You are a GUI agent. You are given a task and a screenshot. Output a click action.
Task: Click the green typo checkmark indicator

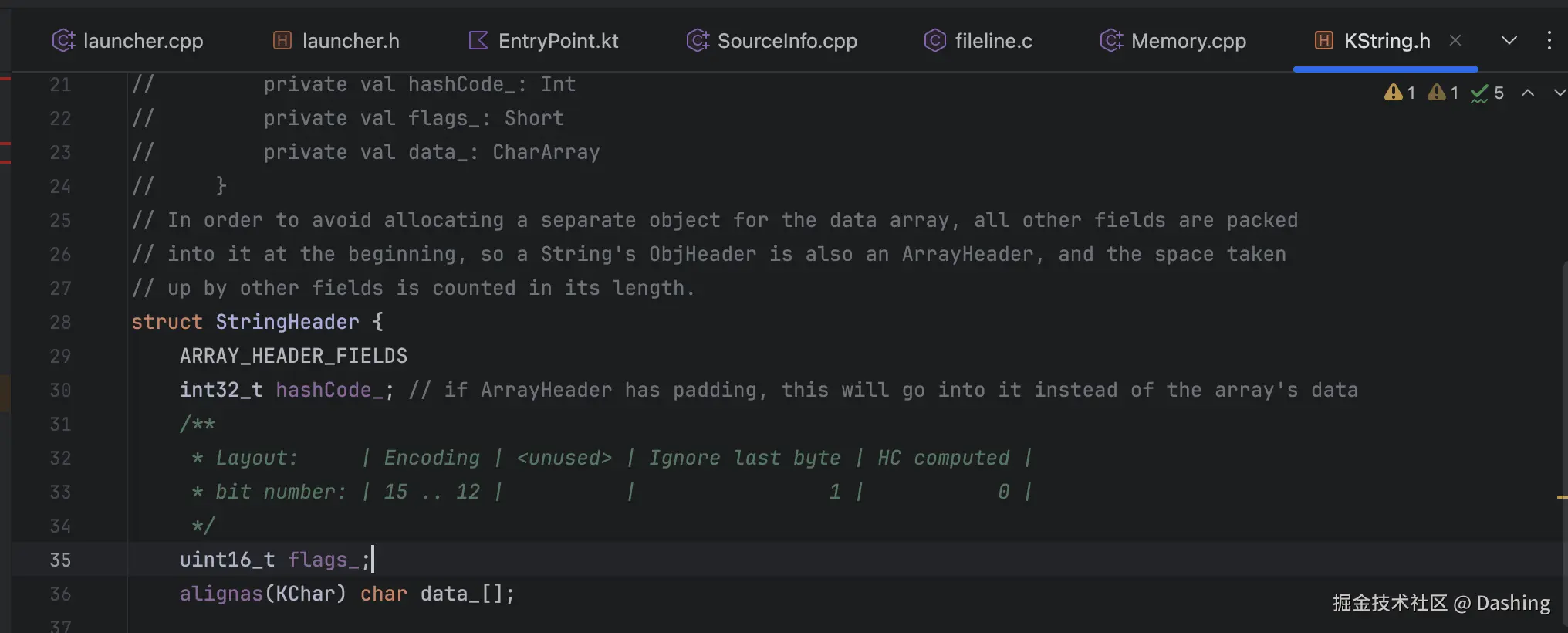[x=1479, y=93]
